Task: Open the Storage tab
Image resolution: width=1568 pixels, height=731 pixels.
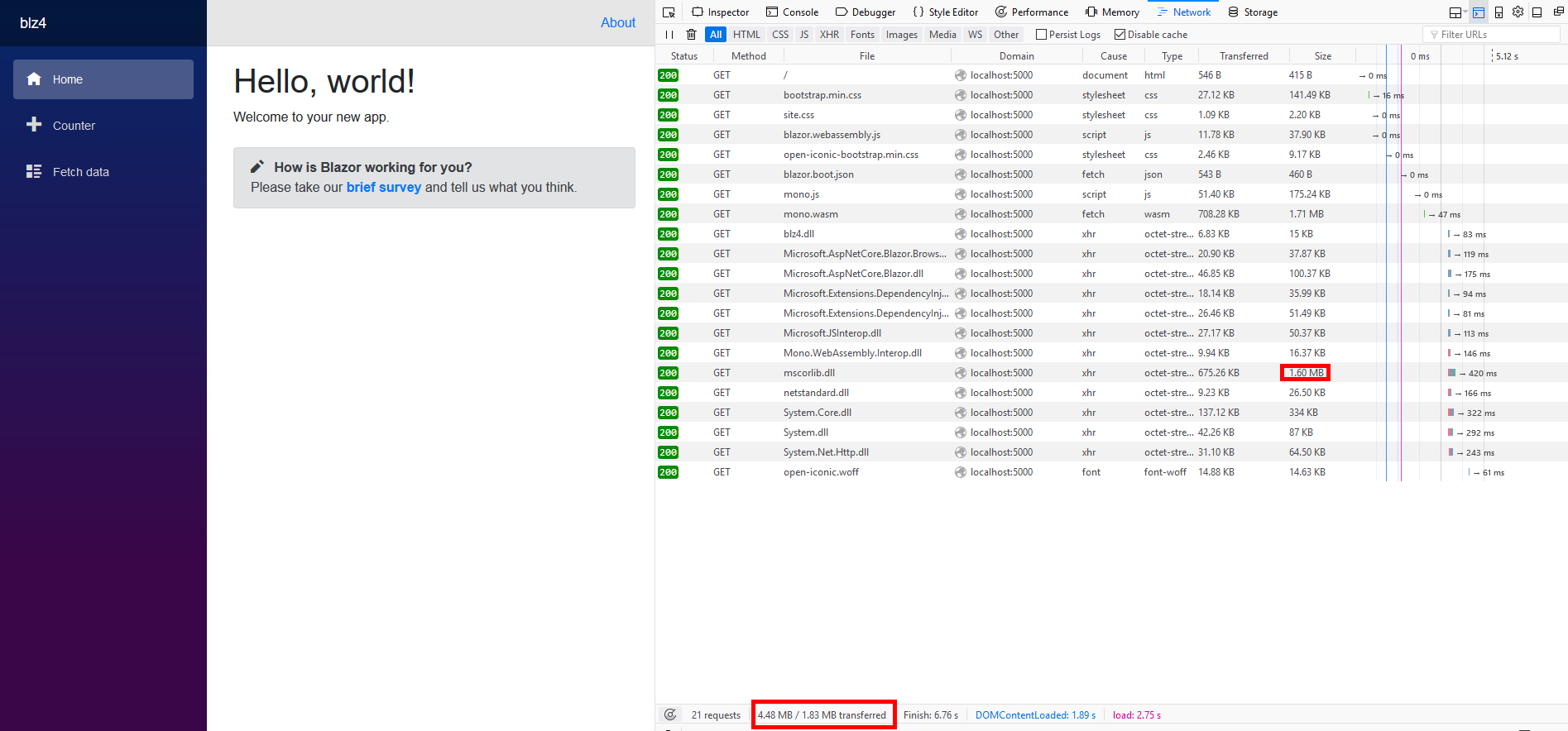Action: 1252,12
